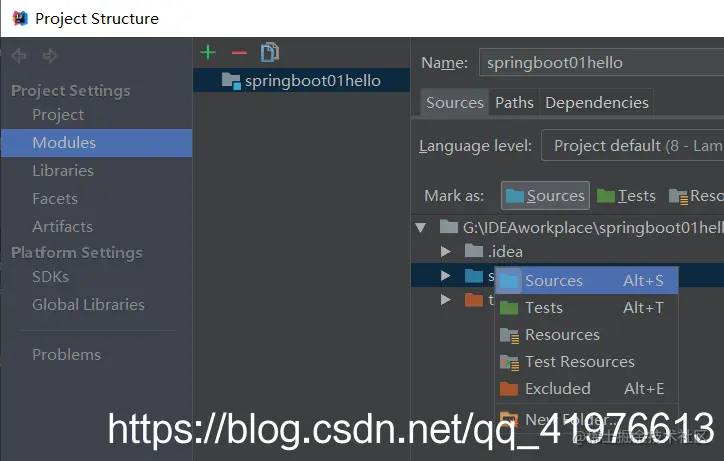Click the orange excluded folder icon in tree

(x=474, y=300)
